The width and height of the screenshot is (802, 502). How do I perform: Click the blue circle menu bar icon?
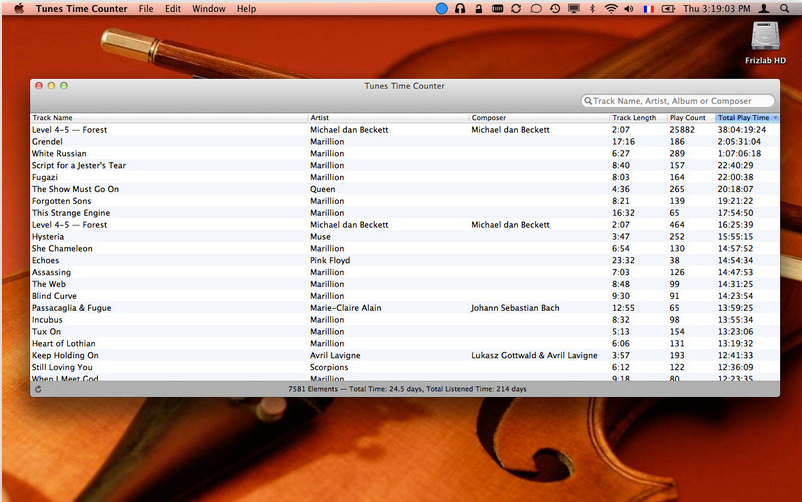click(441, 8)
